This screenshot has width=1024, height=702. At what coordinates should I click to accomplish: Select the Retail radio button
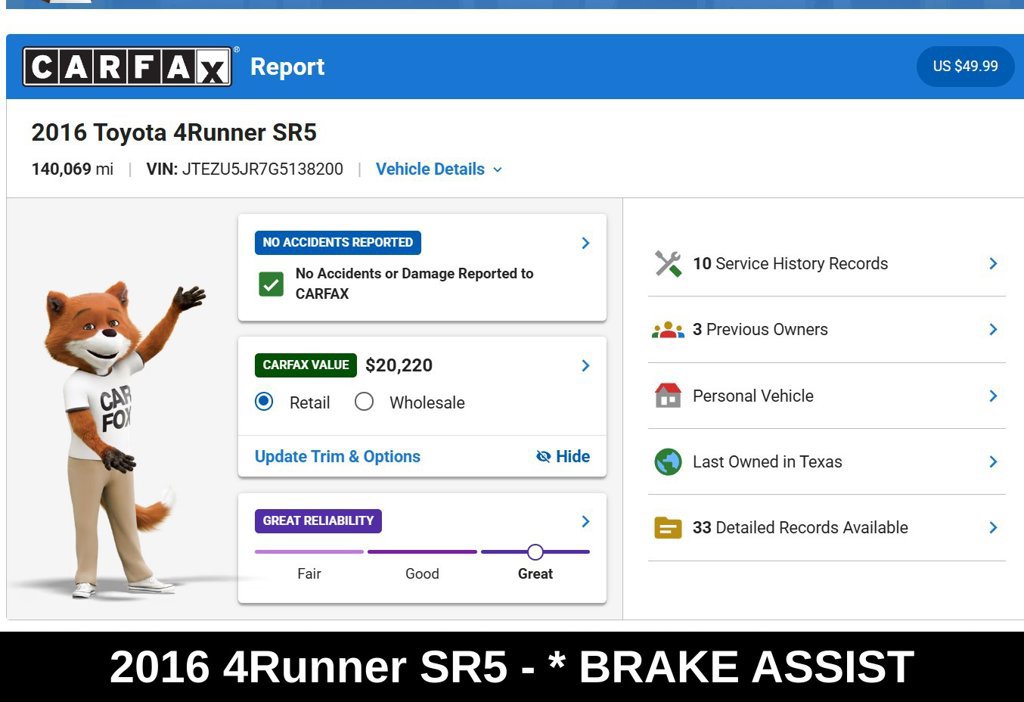coord(264,401)
